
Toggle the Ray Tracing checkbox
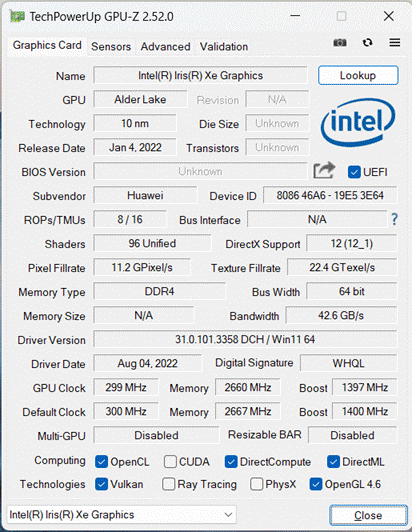[169, 484]
